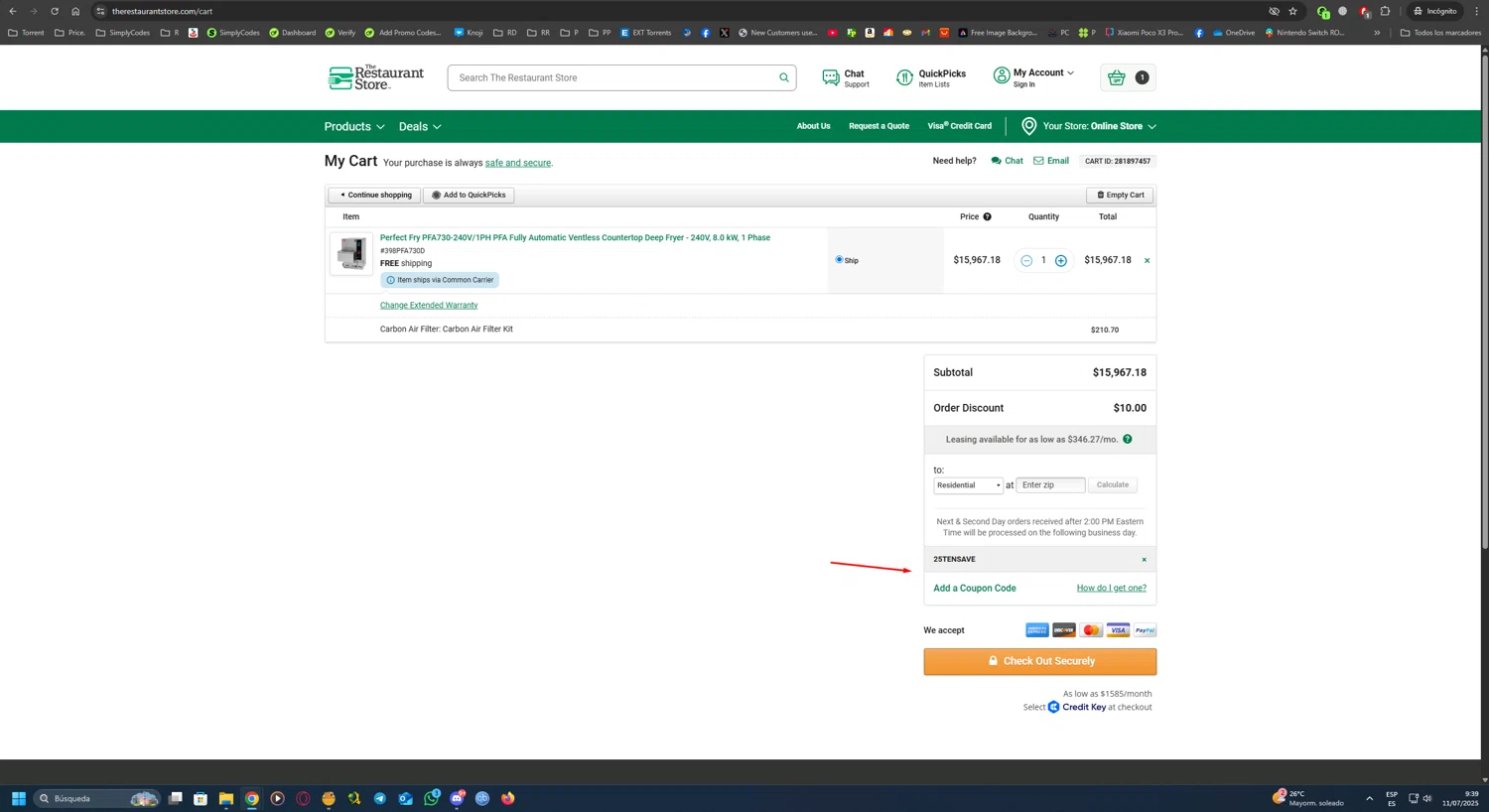This screenshot has height=812, width=1489.
Task: Decrease quantity with the minus button
Action: tap(1026, 261)
